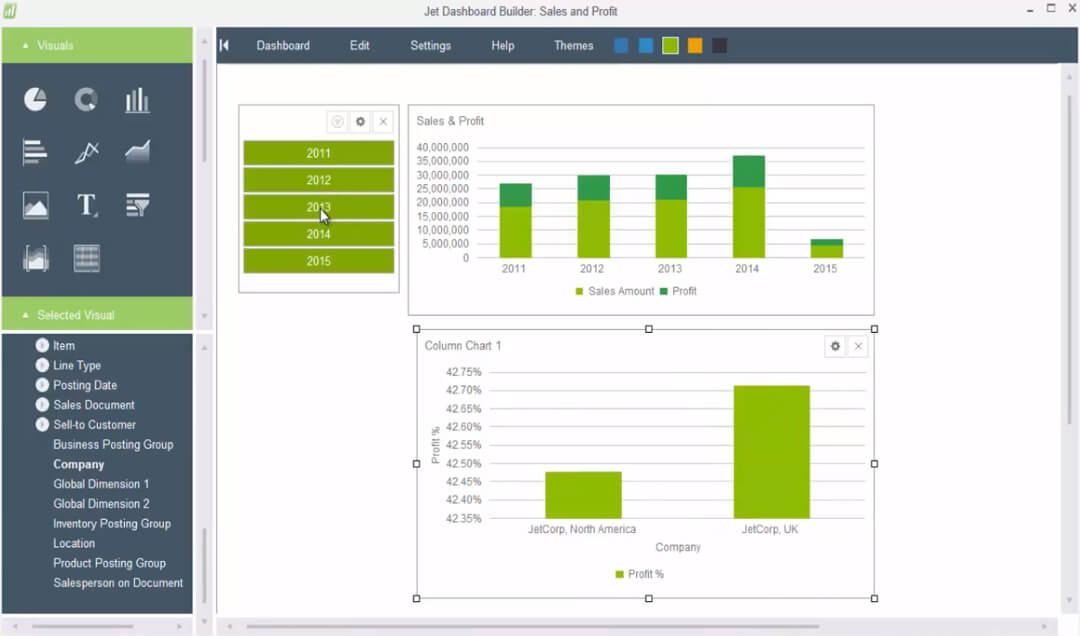Viewport: 1080px width, 636px height.
Task: Apply the light blue theme swatch
Action: tap(646, 45)
